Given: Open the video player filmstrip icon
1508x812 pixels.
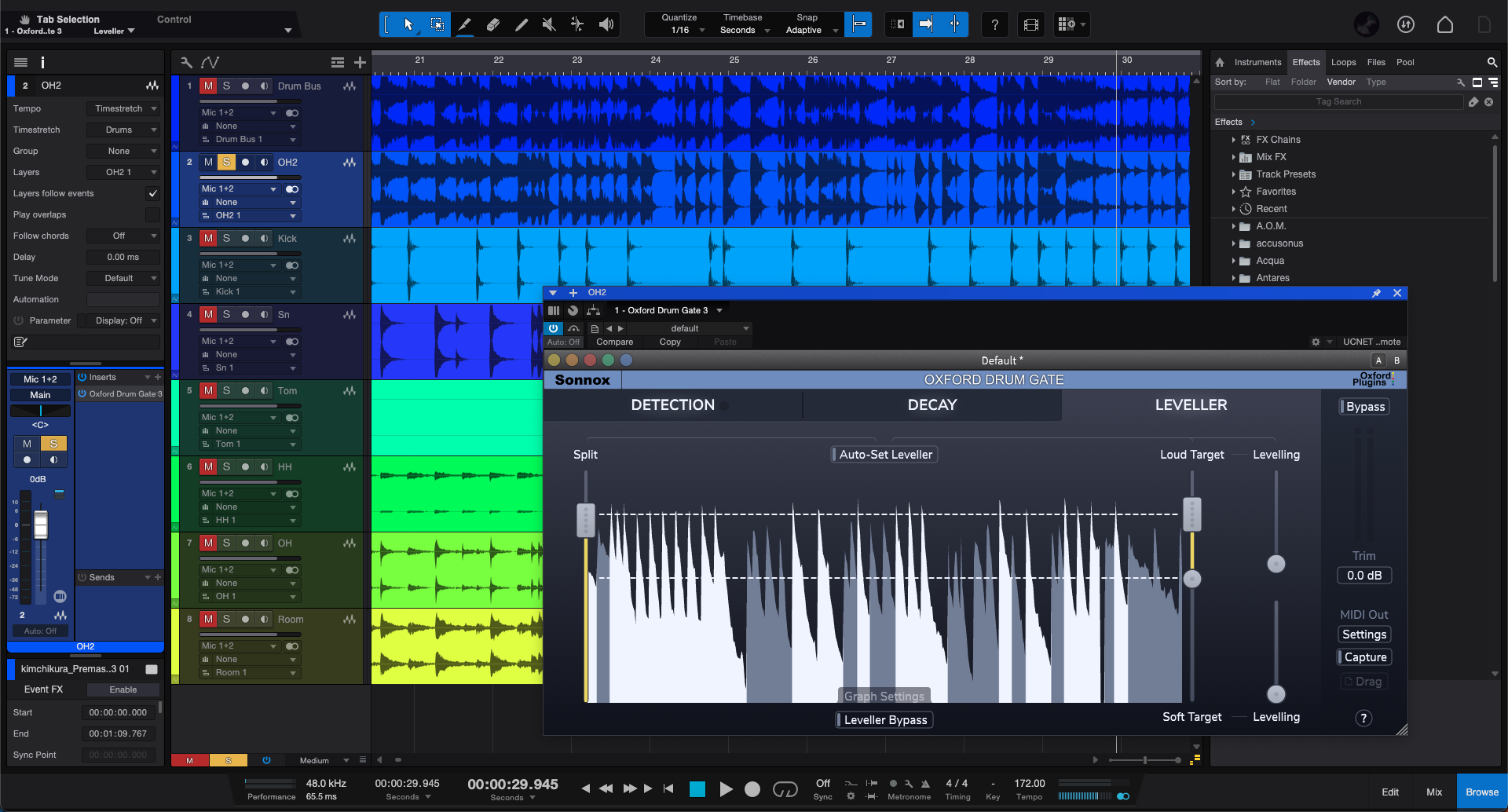Looking at the screenshot, I should click(1031, 24).
